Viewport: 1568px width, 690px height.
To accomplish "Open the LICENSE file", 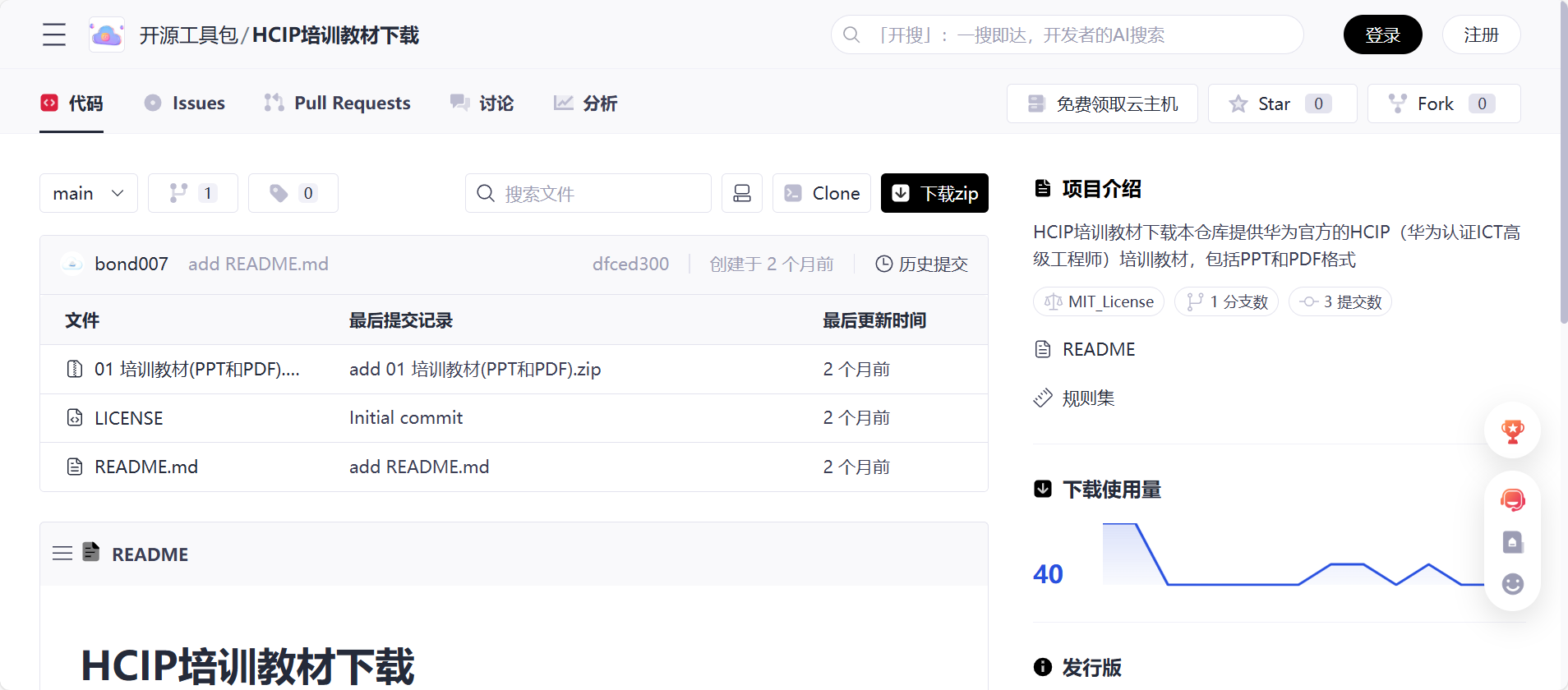I will (x=129, y=418).
